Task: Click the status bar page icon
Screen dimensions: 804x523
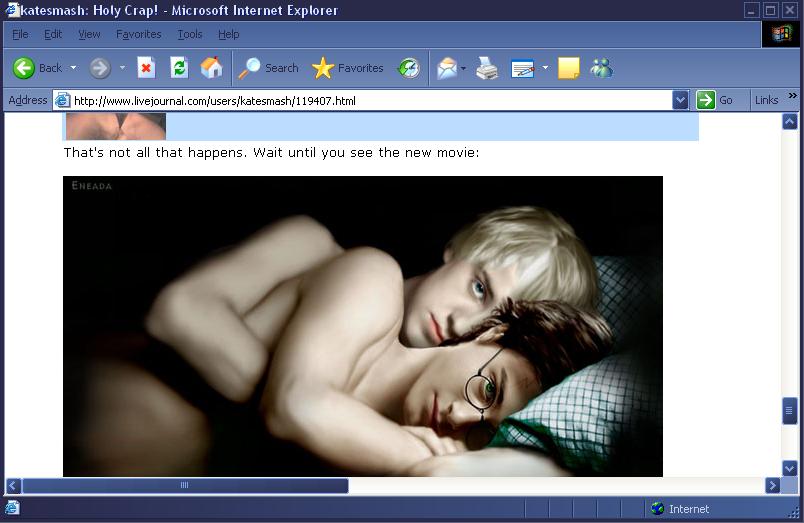Action: pyautogui.click(x=12, y=508)
